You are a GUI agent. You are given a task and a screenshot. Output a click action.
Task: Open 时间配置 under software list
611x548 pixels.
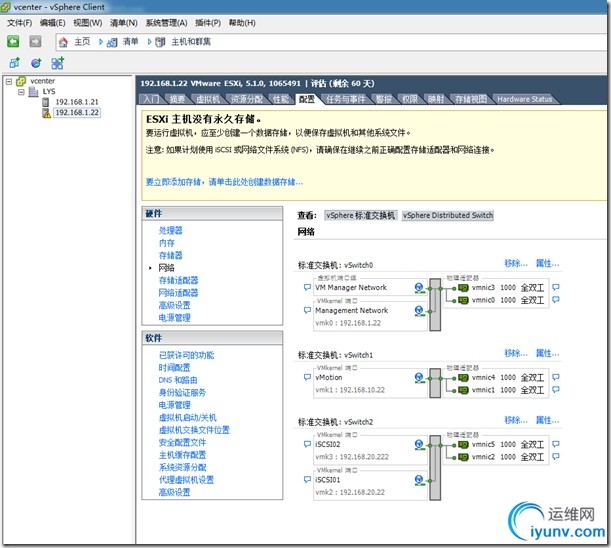coord(175,368)
